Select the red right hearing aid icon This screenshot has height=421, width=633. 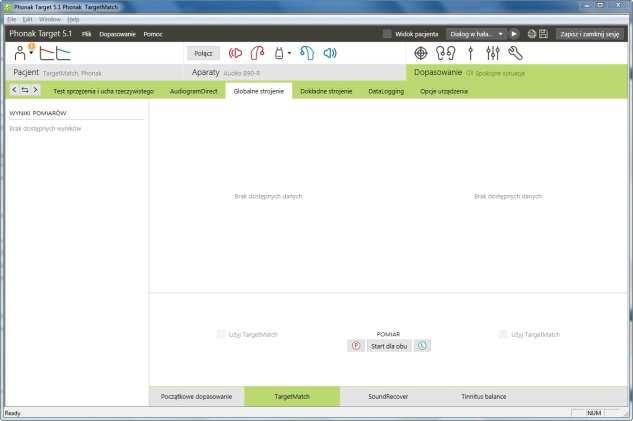click(x=258, y=53)
